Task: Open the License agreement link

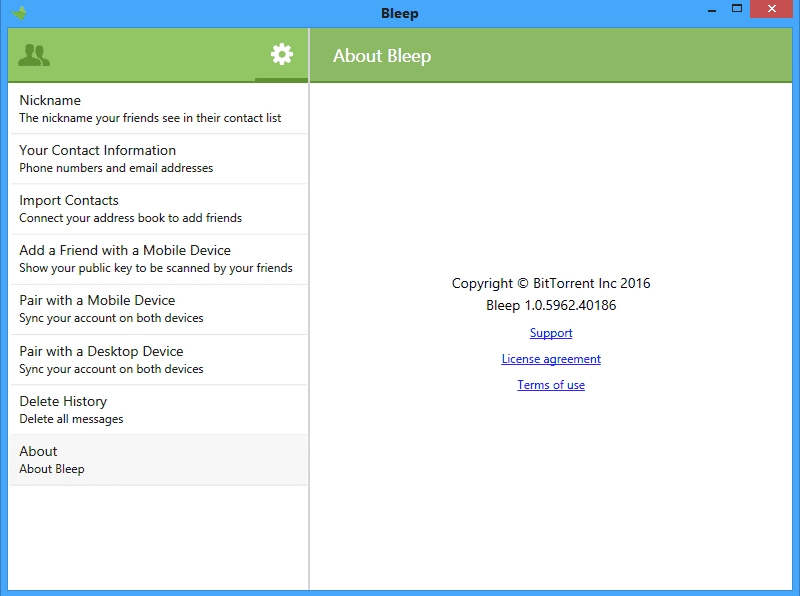Action: pos(551,359)
